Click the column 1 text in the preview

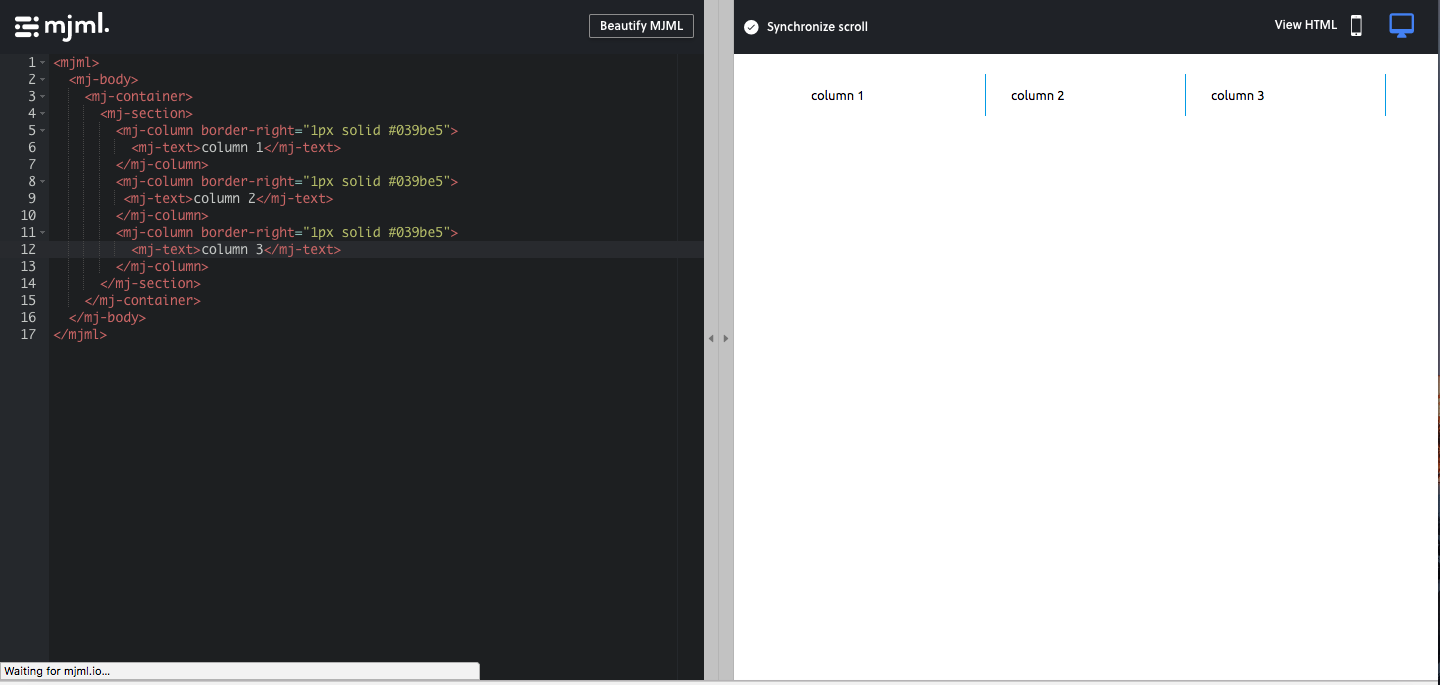(x=837, y=95)
